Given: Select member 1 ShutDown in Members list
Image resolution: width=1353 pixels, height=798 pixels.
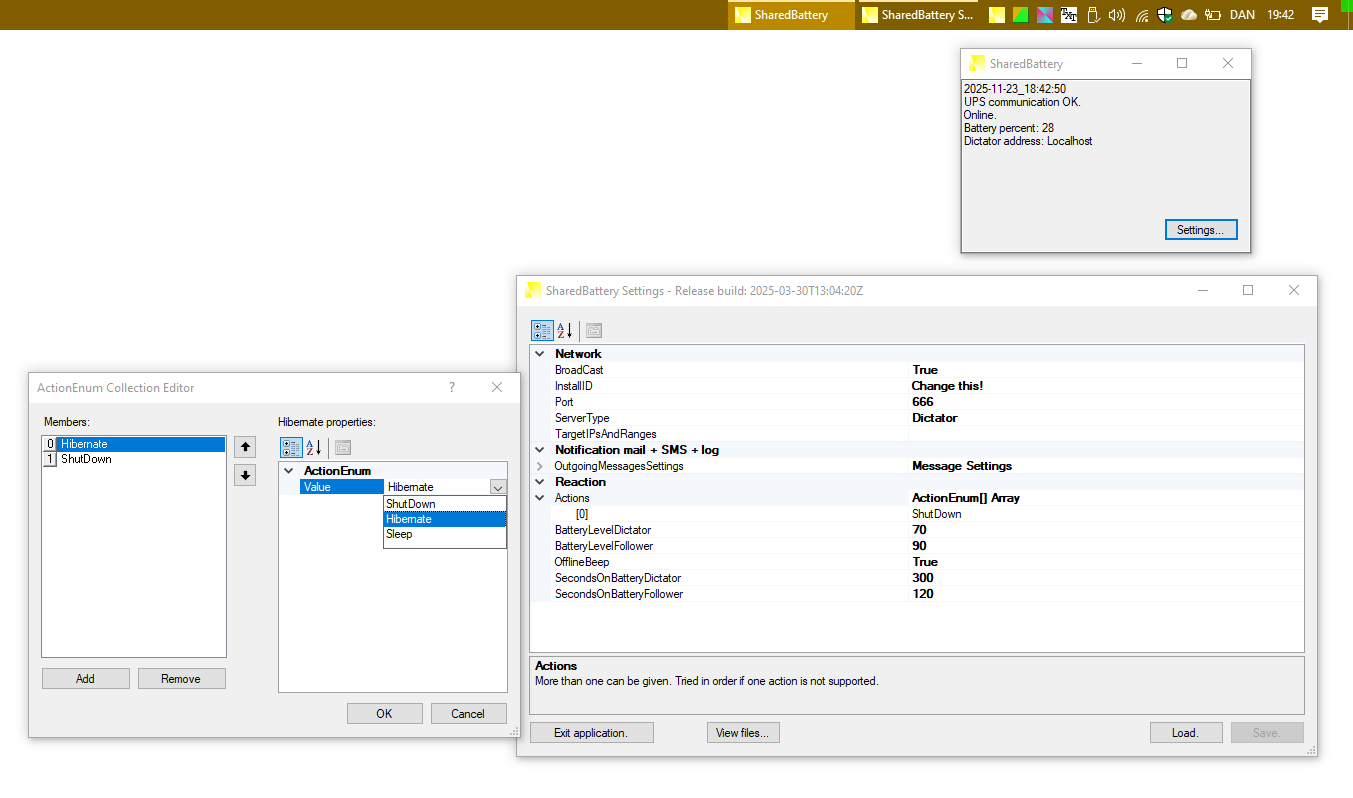Looking at the screenshot, I should [x=134, y=459].
